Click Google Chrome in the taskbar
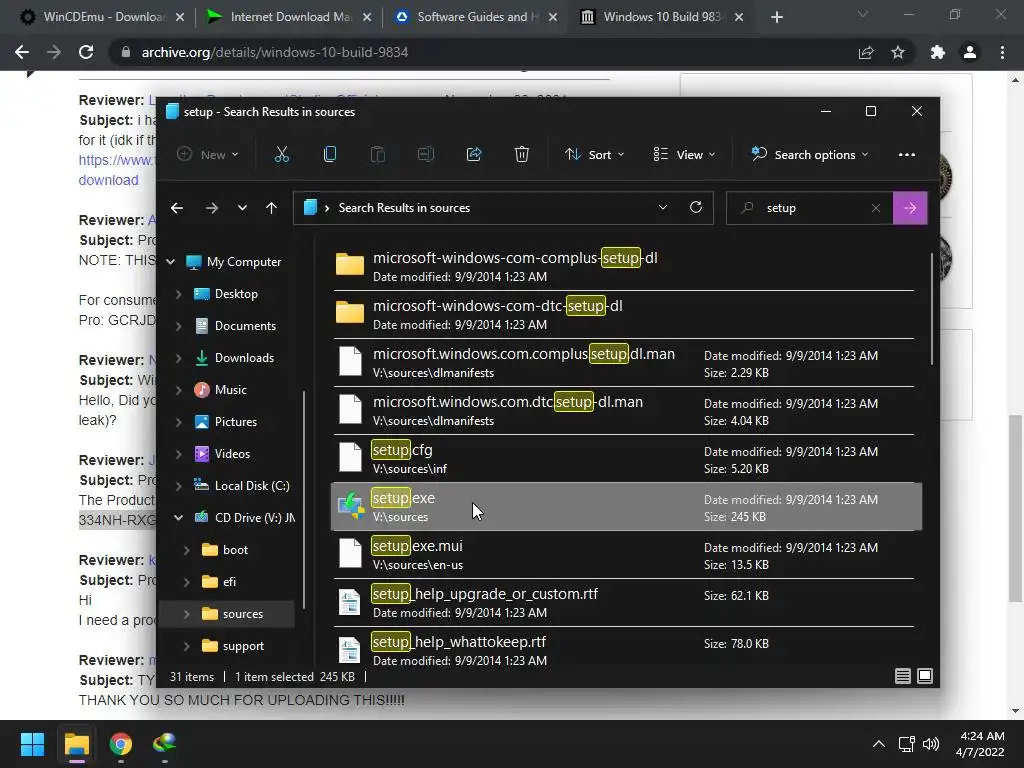This screenshot has width=1024, height=768. point(121,744)
